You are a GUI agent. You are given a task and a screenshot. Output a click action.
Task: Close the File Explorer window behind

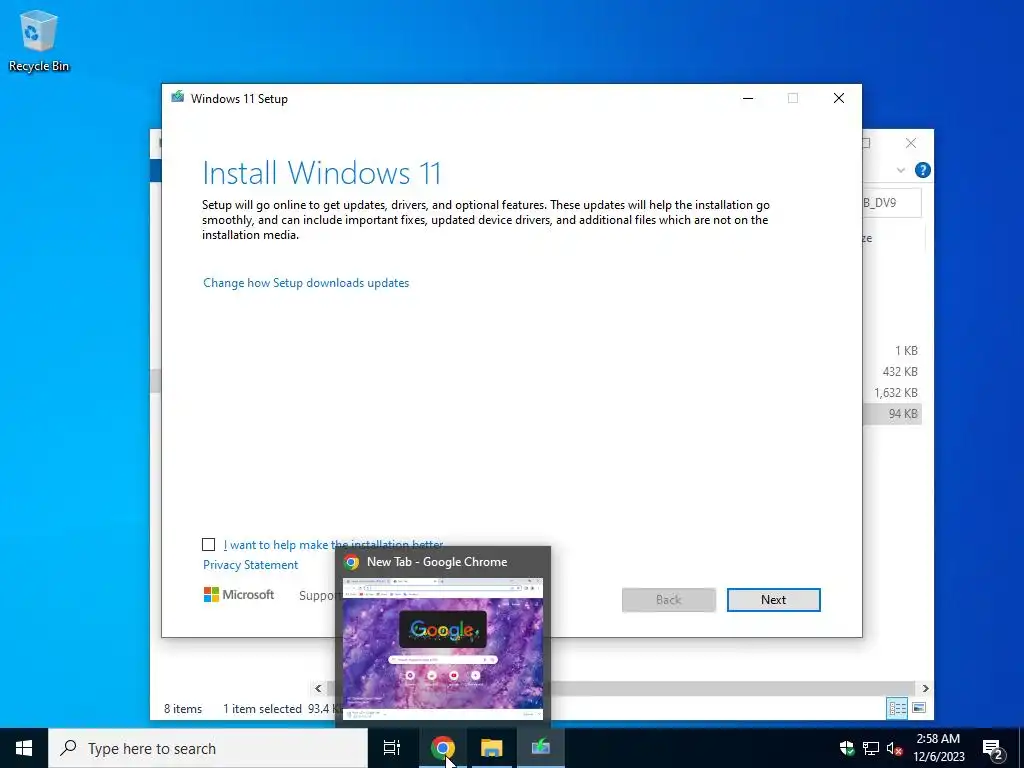pos(910,143)
